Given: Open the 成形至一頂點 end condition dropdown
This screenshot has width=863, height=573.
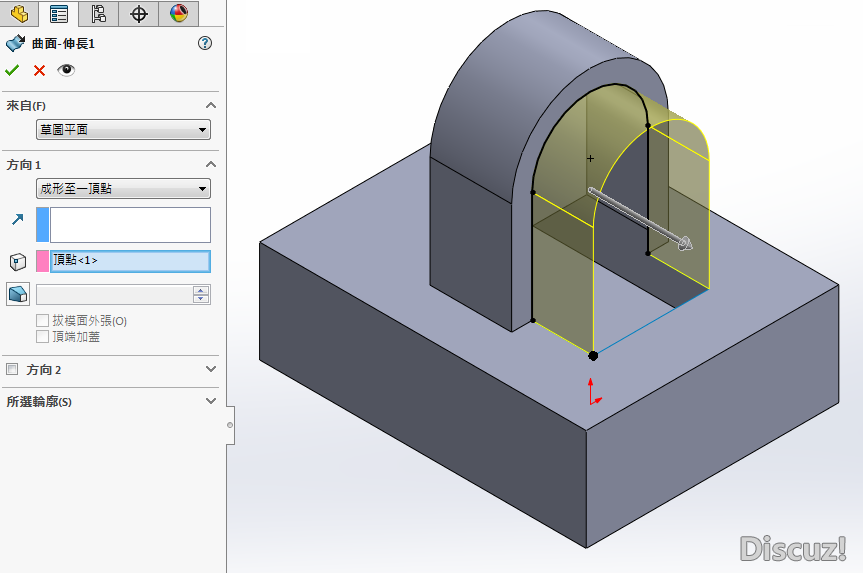Looking at the screenshot, I should click(x=123, y=189).
